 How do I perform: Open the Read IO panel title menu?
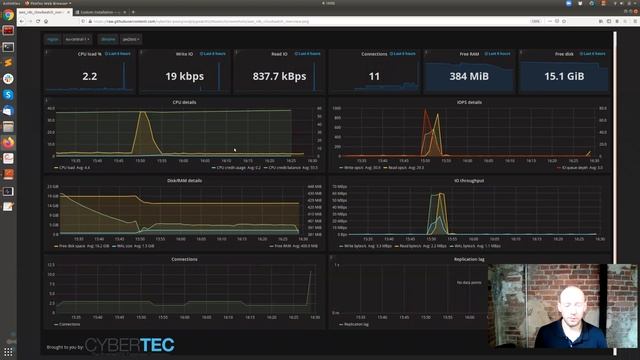[280, 54]
